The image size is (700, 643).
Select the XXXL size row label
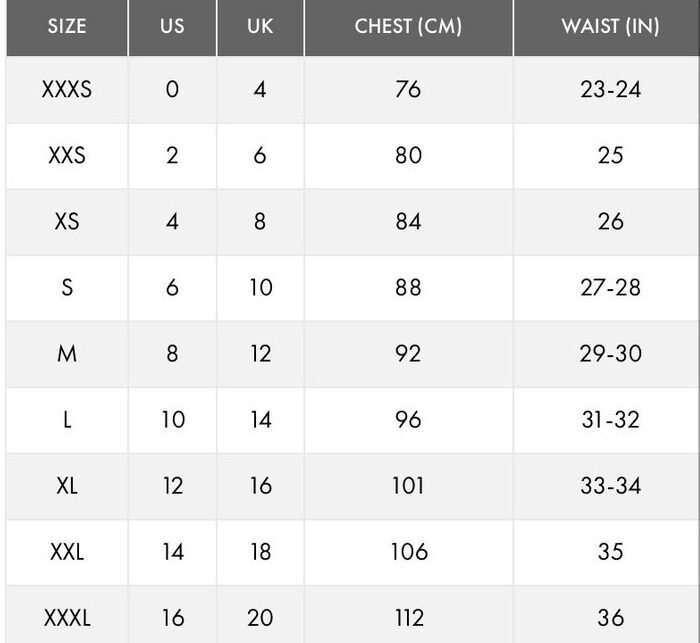coord(67,618)
